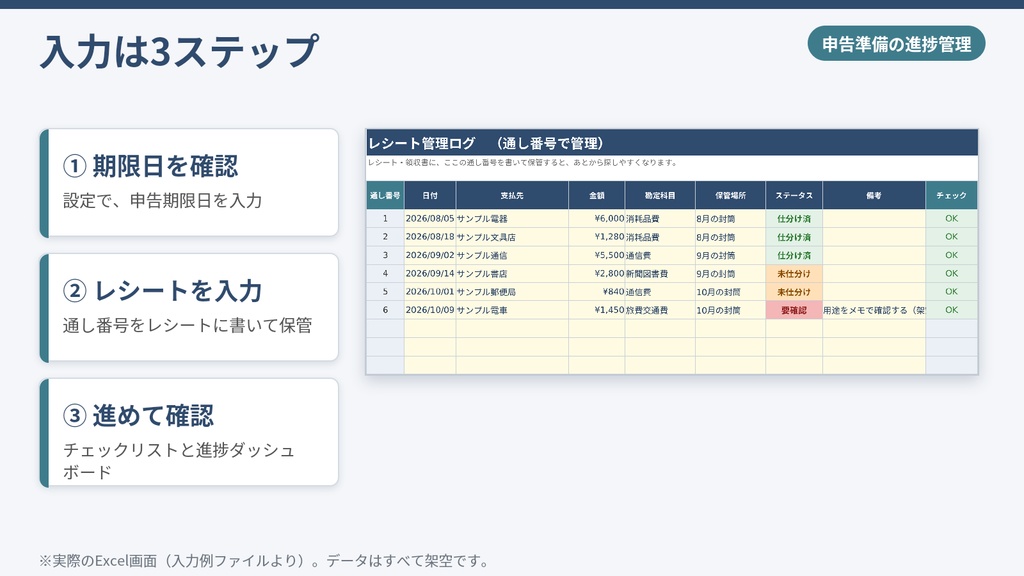
Task: Click the 用途をメモで確認する note cell
Action: (874, 310)
